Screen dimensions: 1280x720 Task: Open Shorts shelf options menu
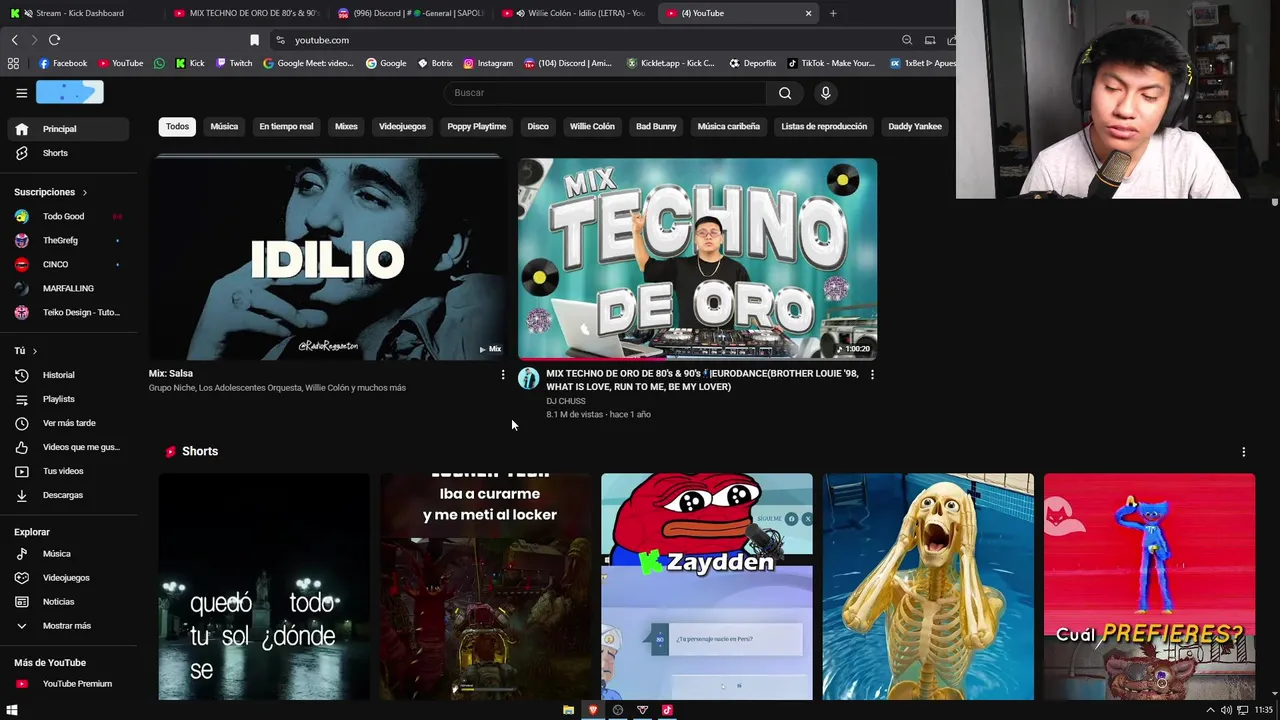tap(1243, 452)
